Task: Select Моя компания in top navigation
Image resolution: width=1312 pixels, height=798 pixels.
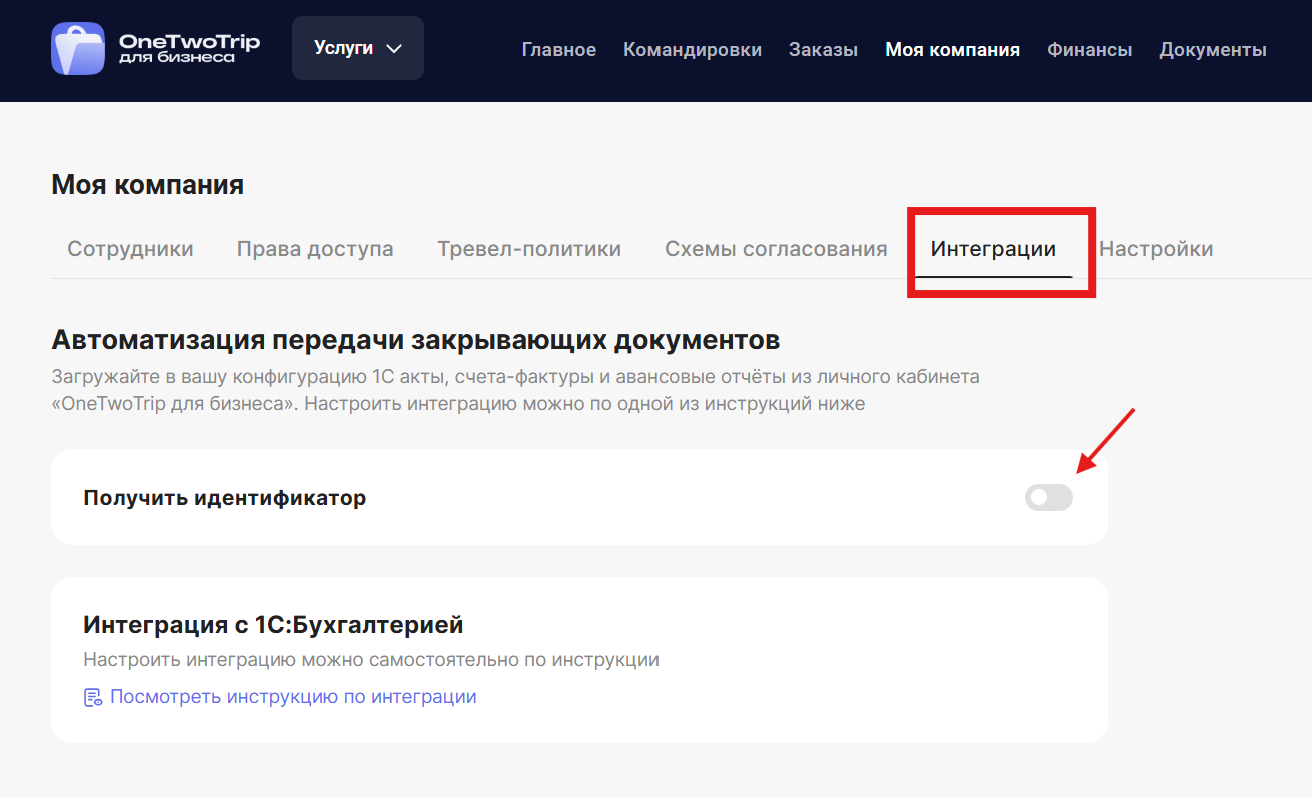Action: [x=952, y=49]
